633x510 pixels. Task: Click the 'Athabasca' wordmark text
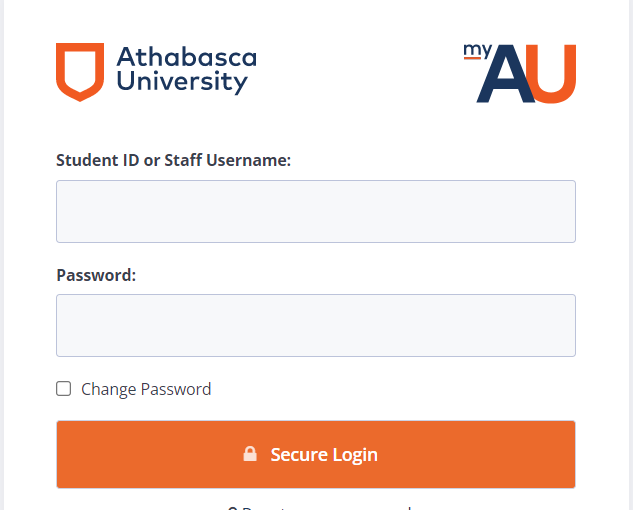tap(186, 57)
